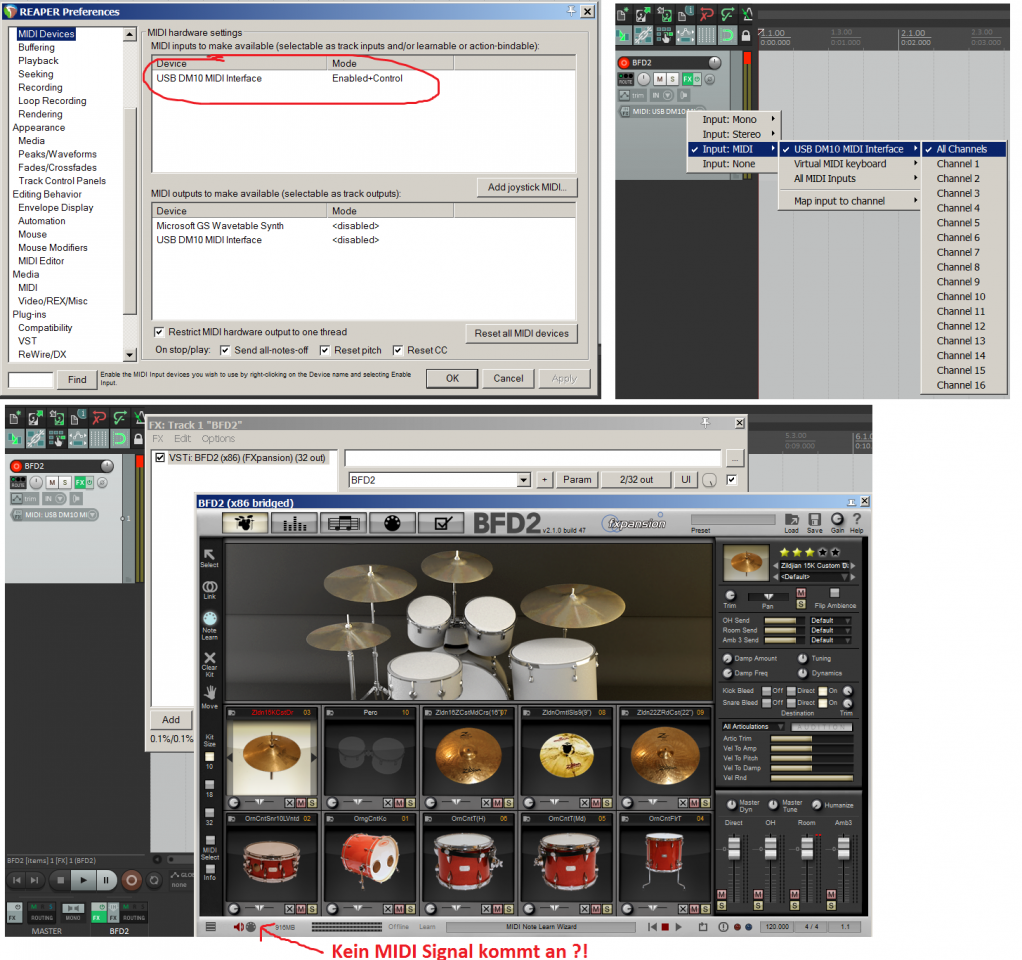Screen dimensions: 1022x960
Task: Activate the Note Learn tool
Action: (209, 626)
